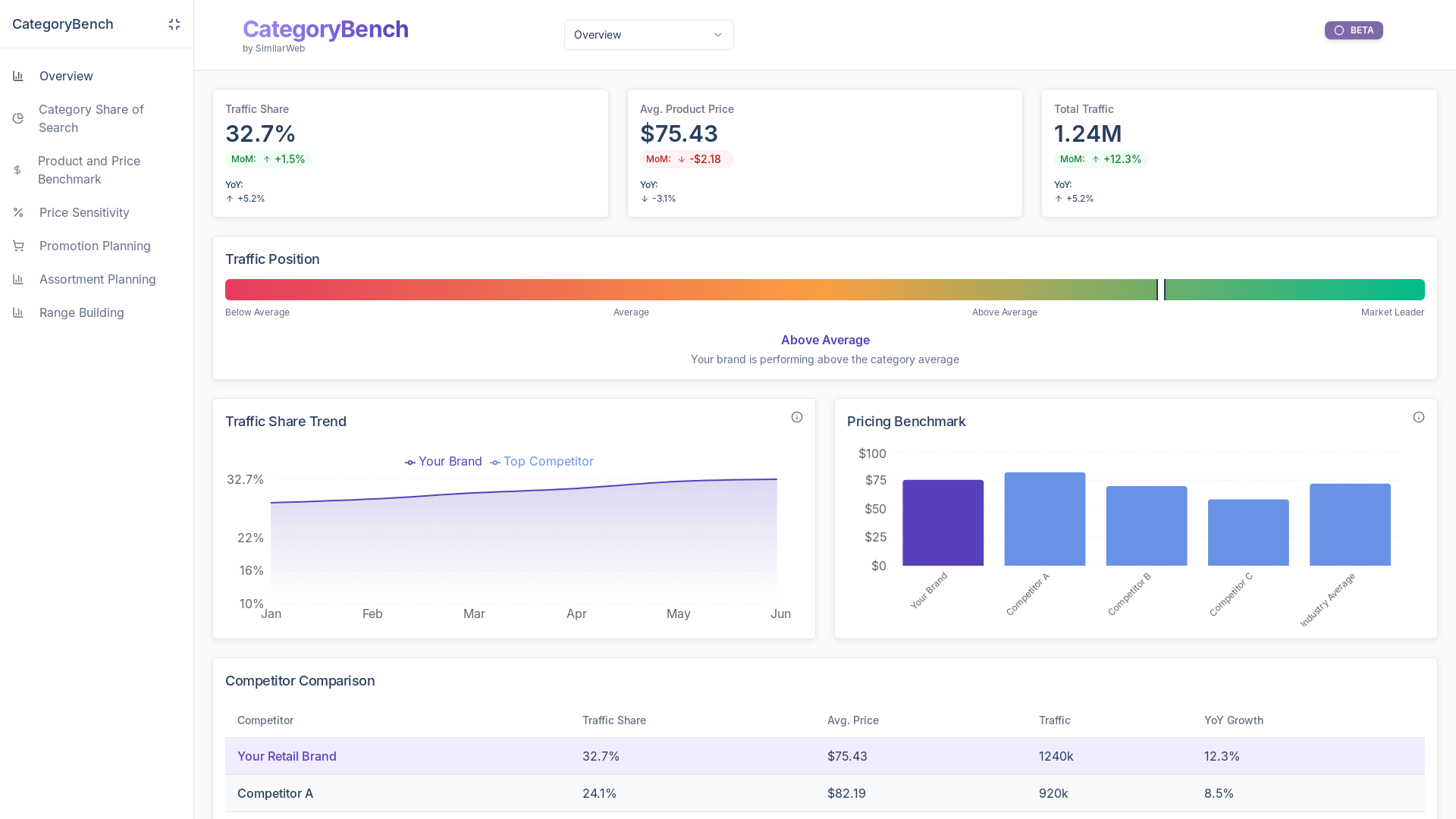Image resolution: width=1456 pixels, height=819 pixels.
Task: Click the chart icon for Range Building
Action: pos(18,312)
